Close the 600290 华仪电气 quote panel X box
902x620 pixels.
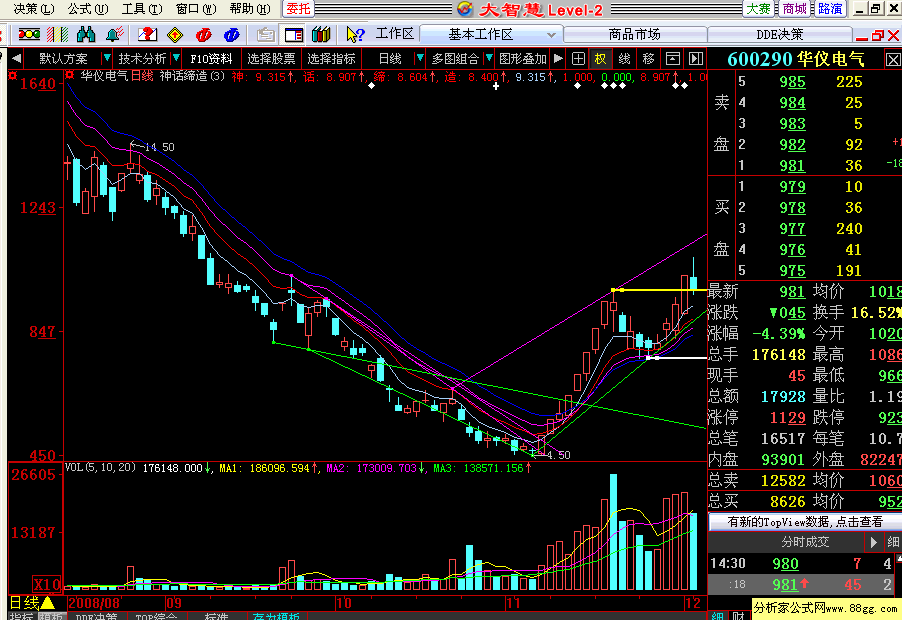[892, 60]
